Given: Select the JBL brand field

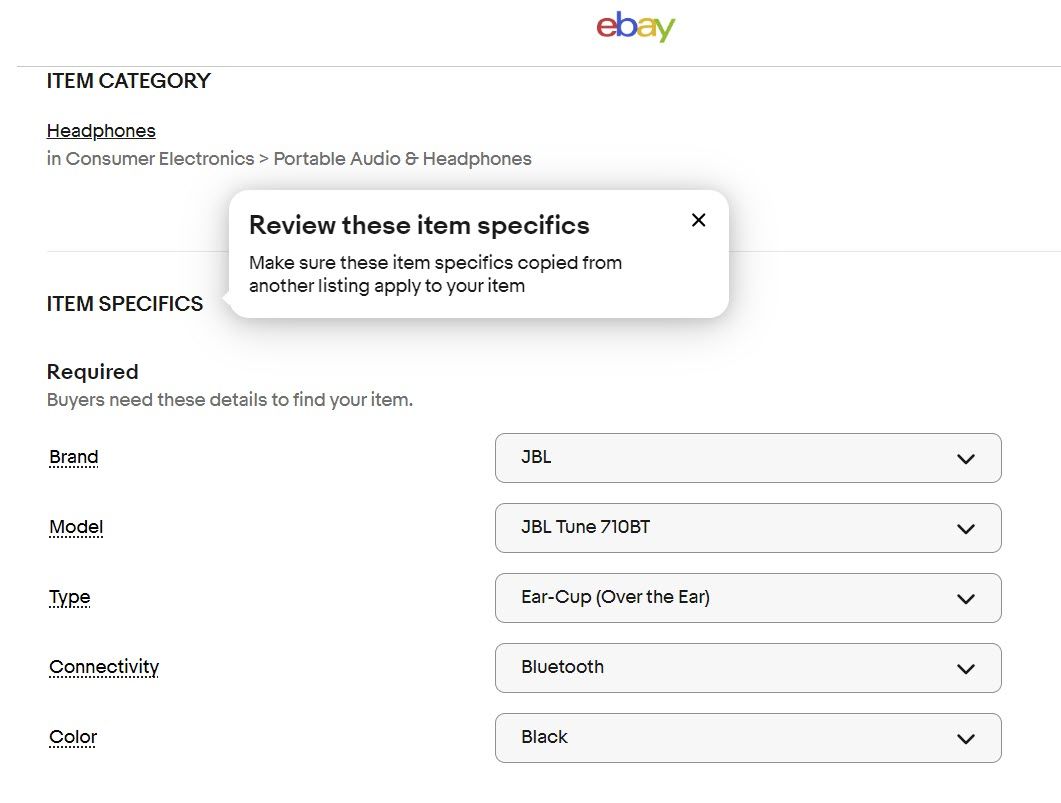Looking at the screenshot, I should click(748, 458).
